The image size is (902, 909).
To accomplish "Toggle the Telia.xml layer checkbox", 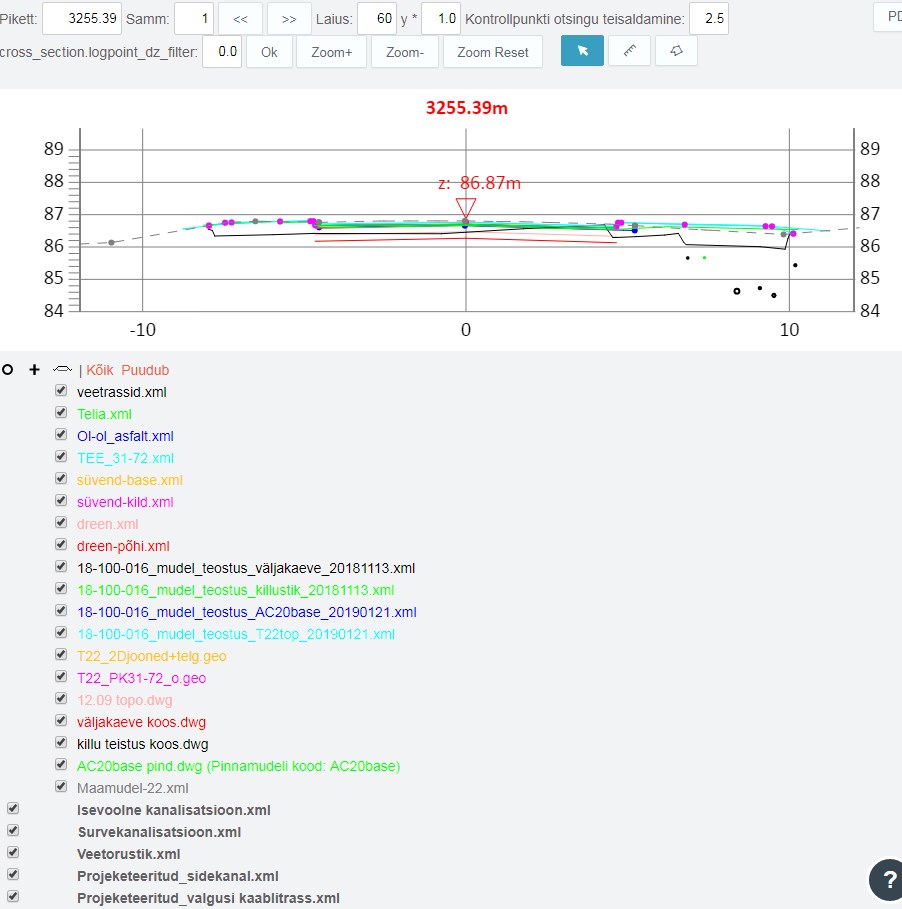I will 61,413.
